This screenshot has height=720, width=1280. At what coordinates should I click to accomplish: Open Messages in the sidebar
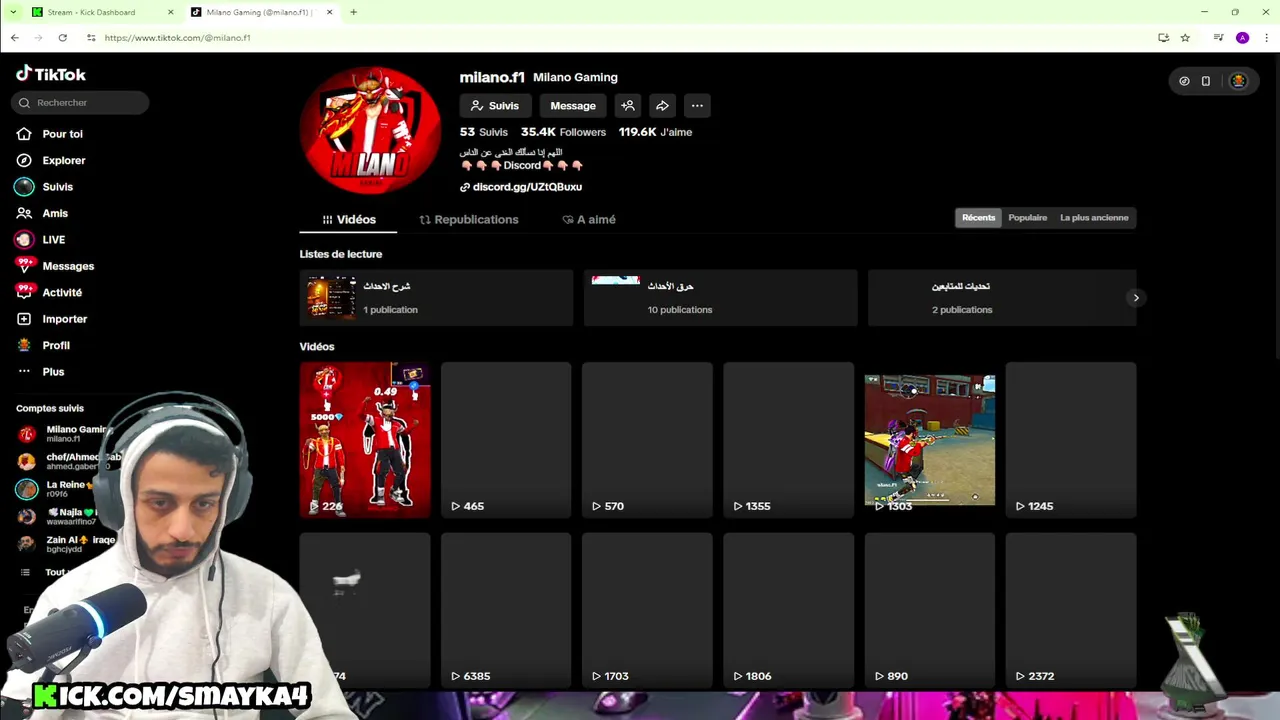point(55,266)
